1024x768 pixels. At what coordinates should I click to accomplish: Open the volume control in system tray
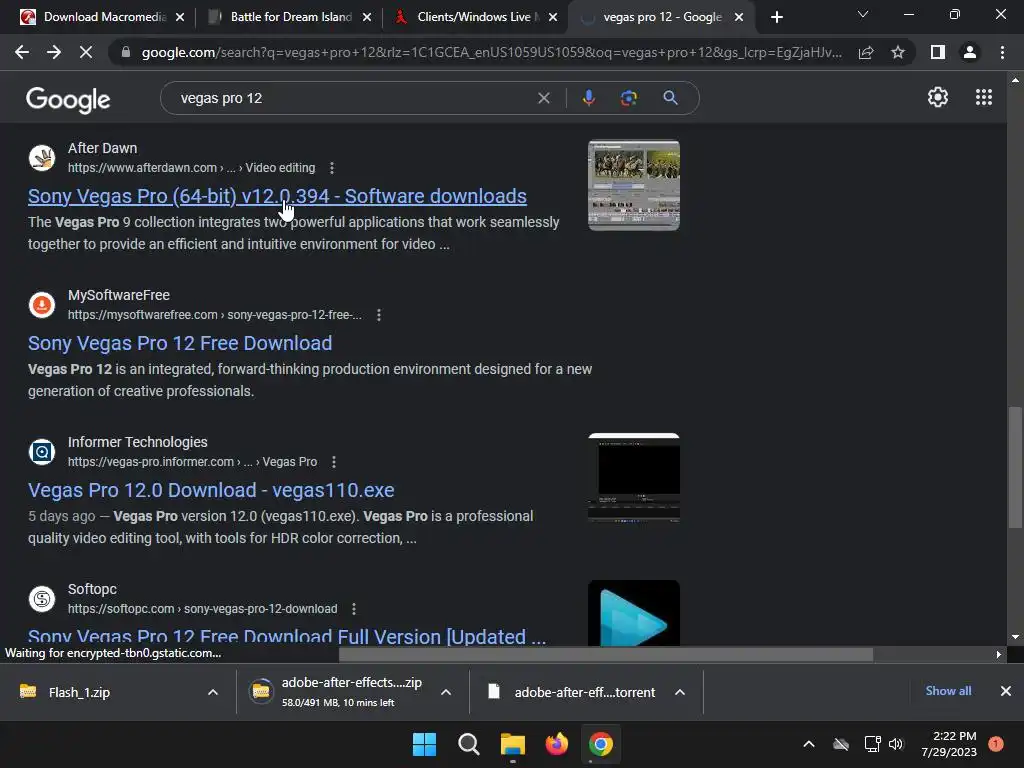(896, 744)
